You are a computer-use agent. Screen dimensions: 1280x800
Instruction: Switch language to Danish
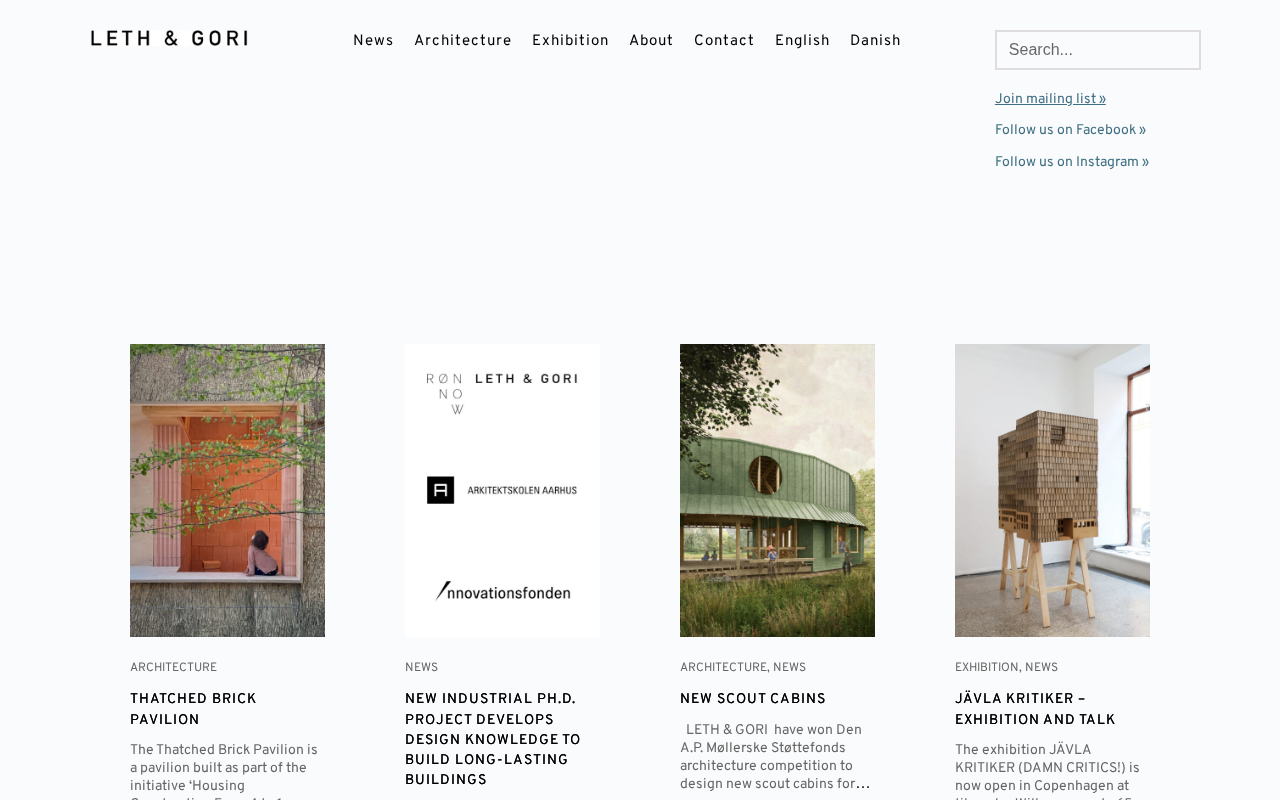pyautogui.click(x=875, y=41)
